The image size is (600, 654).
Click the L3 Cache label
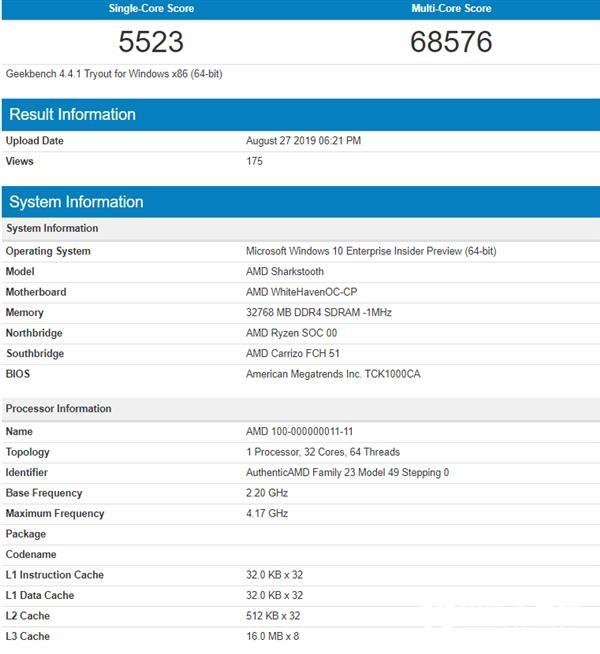(x=28, y=636)
